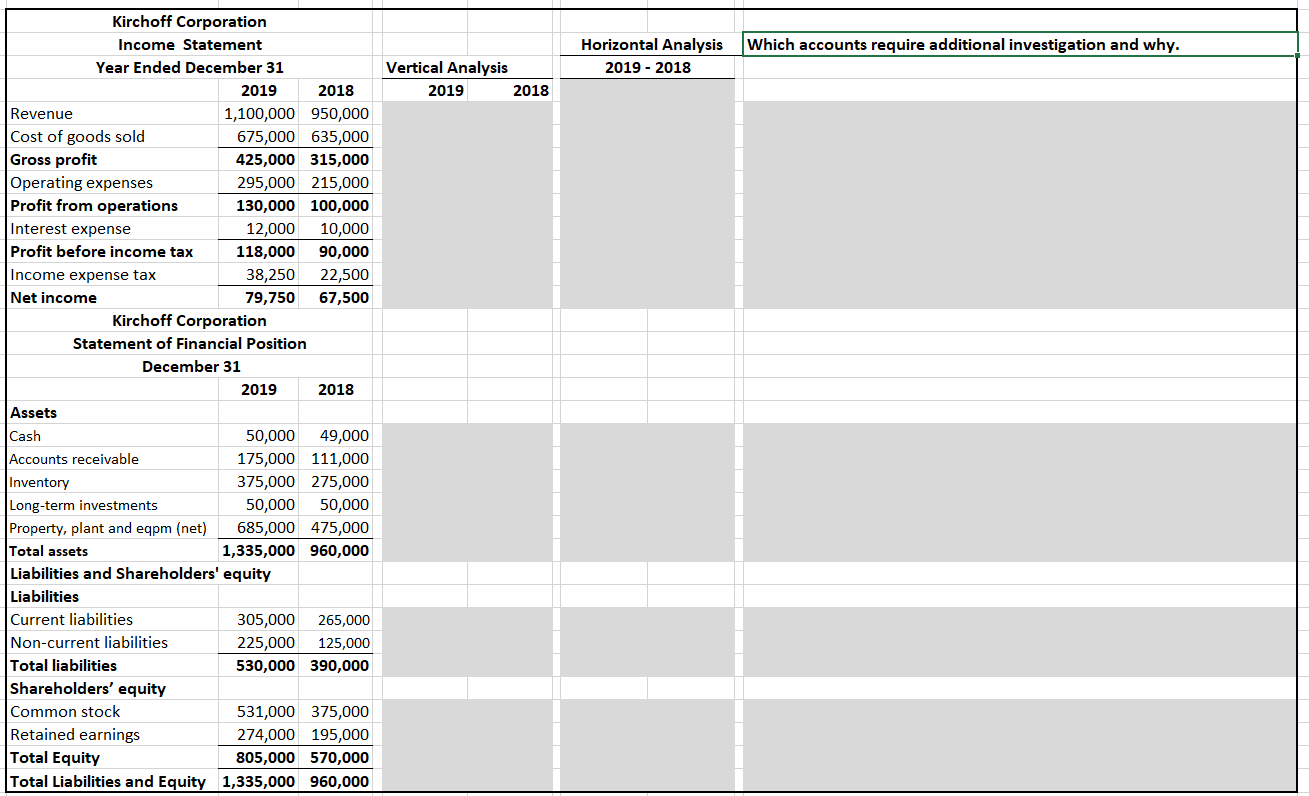Click the Long-term investments label
This screenshot has height=796, width=1309.
[83, 505]
